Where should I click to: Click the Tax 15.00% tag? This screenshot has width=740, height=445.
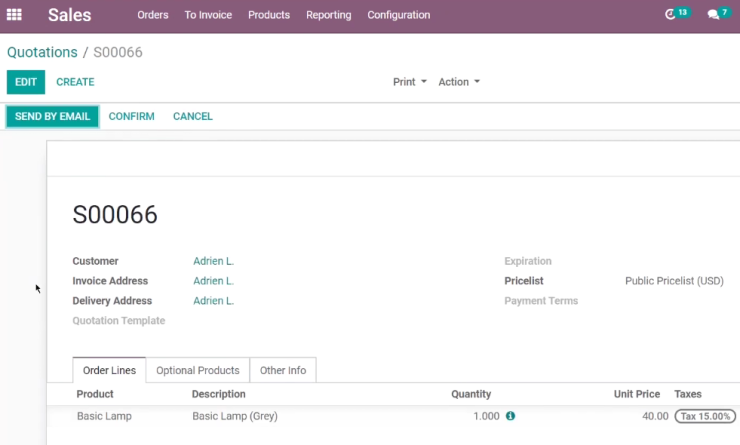click(705, 416)
